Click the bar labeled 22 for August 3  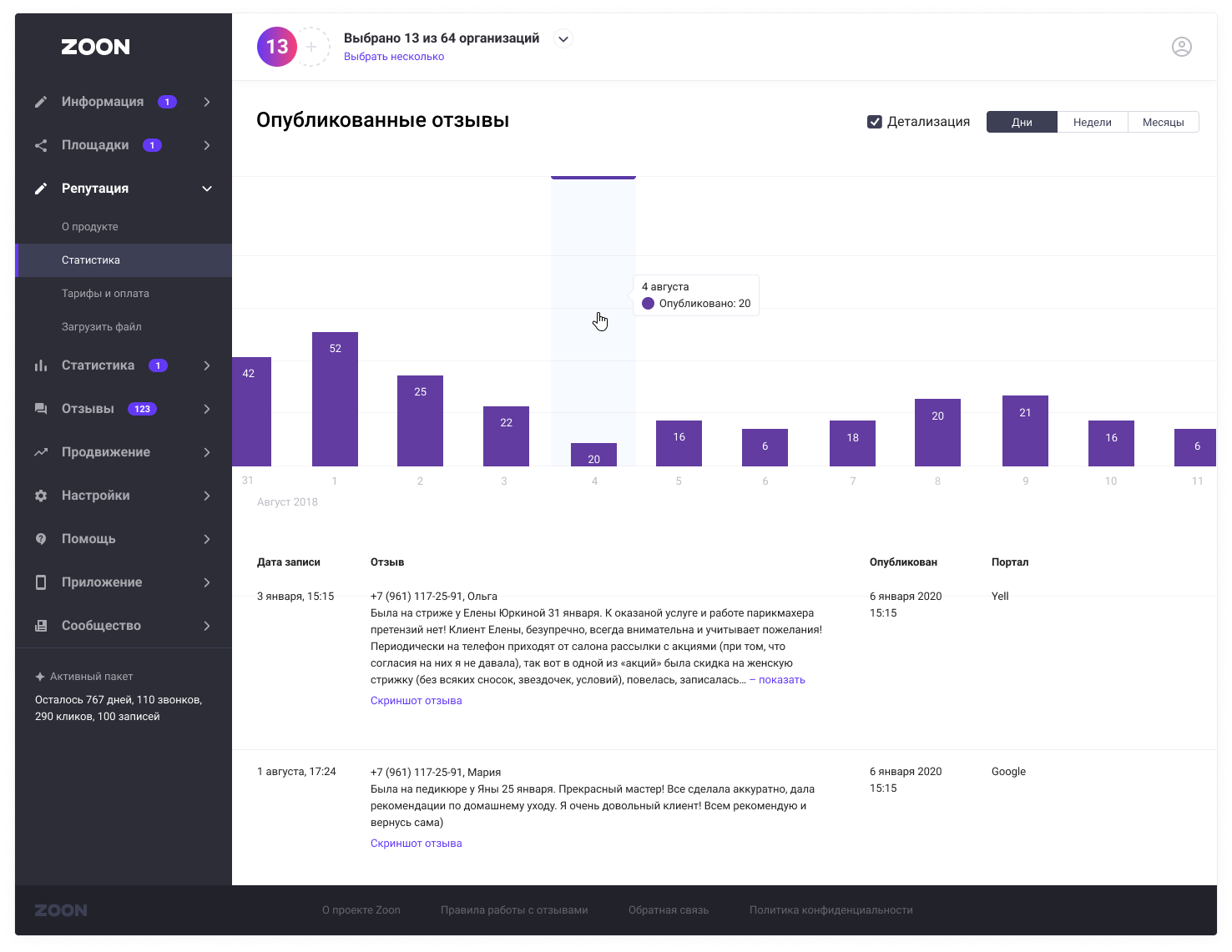point(506,436)
